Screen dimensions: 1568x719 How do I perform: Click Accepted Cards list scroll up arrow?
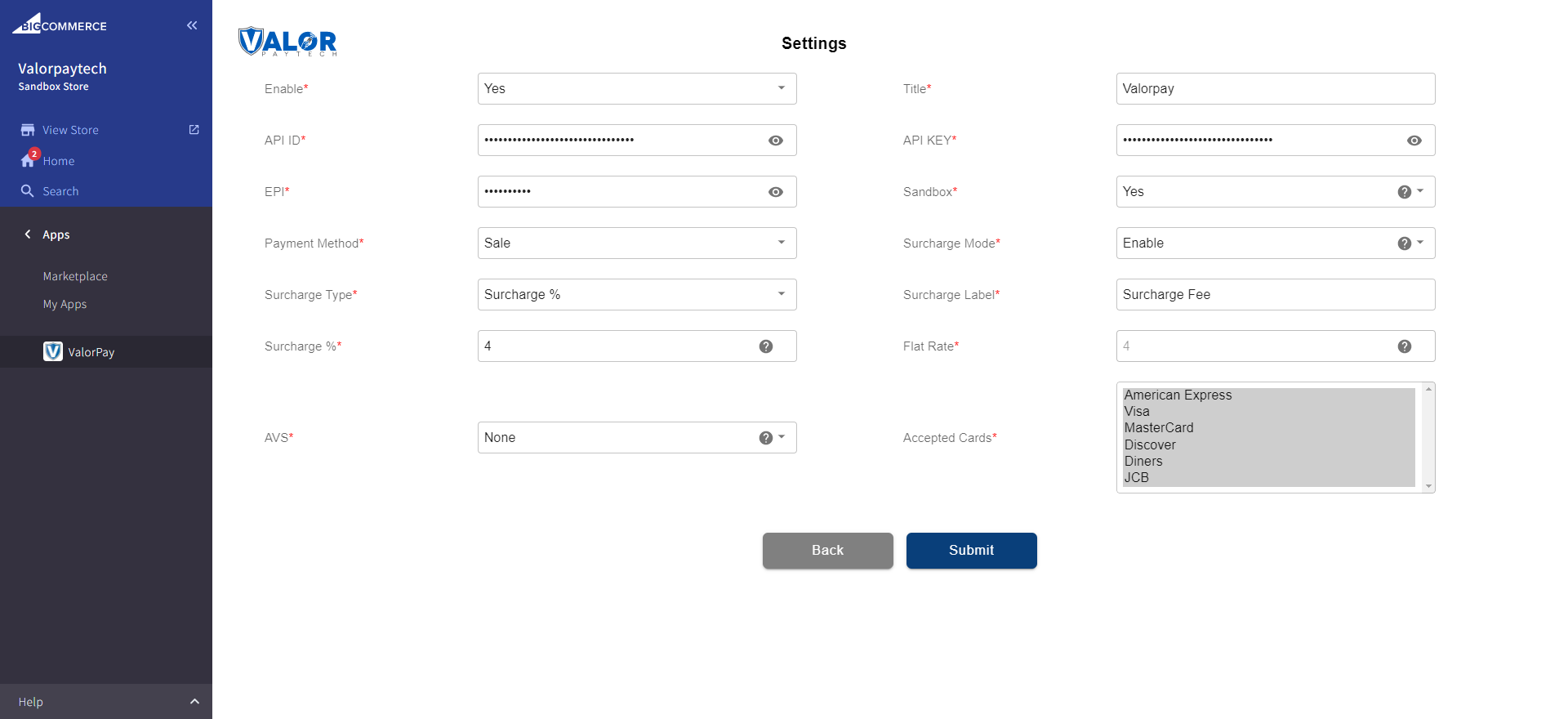[1428, 389]
